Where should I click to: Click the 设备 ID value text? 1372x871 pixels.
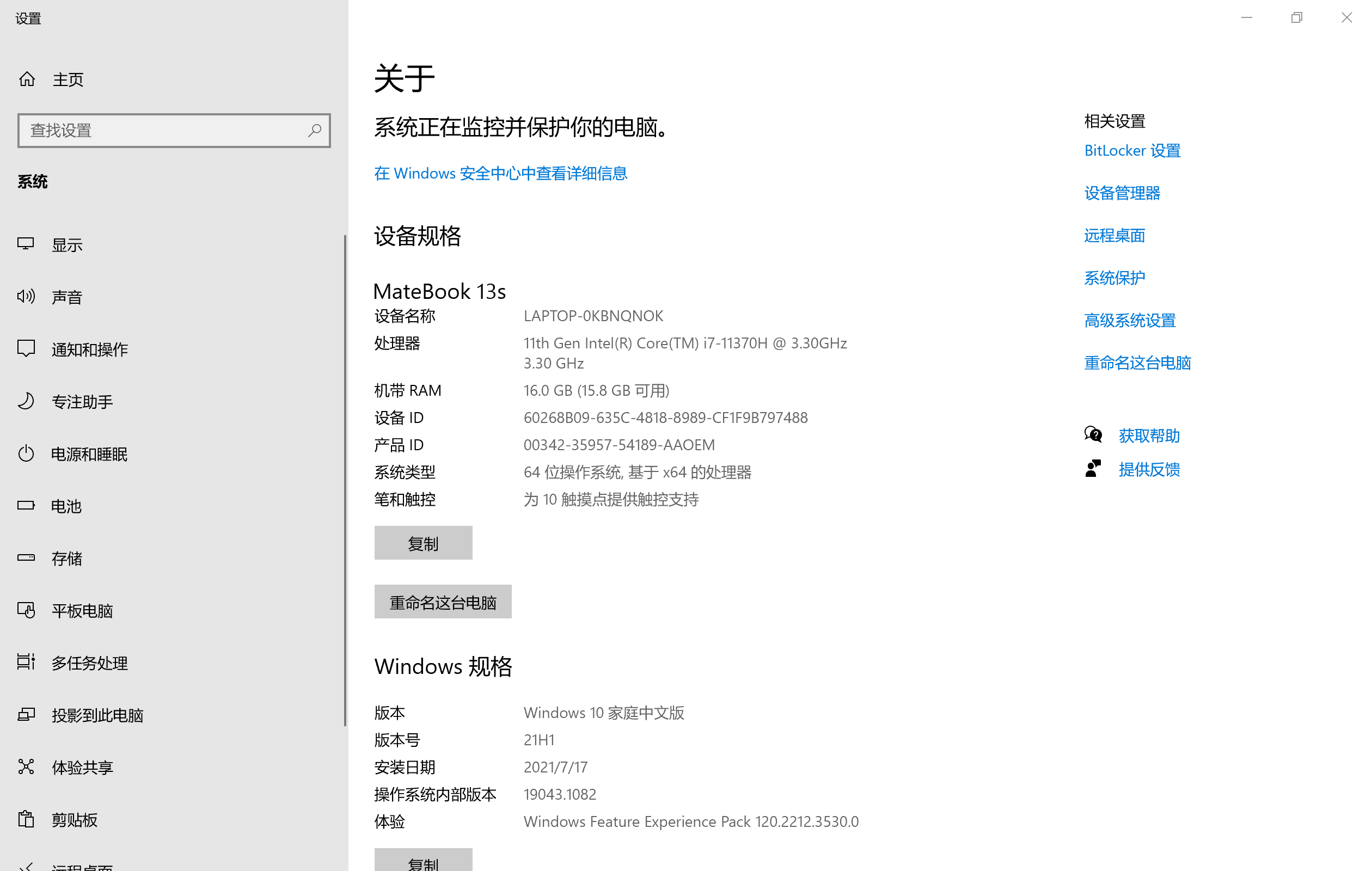pos(665,418)
